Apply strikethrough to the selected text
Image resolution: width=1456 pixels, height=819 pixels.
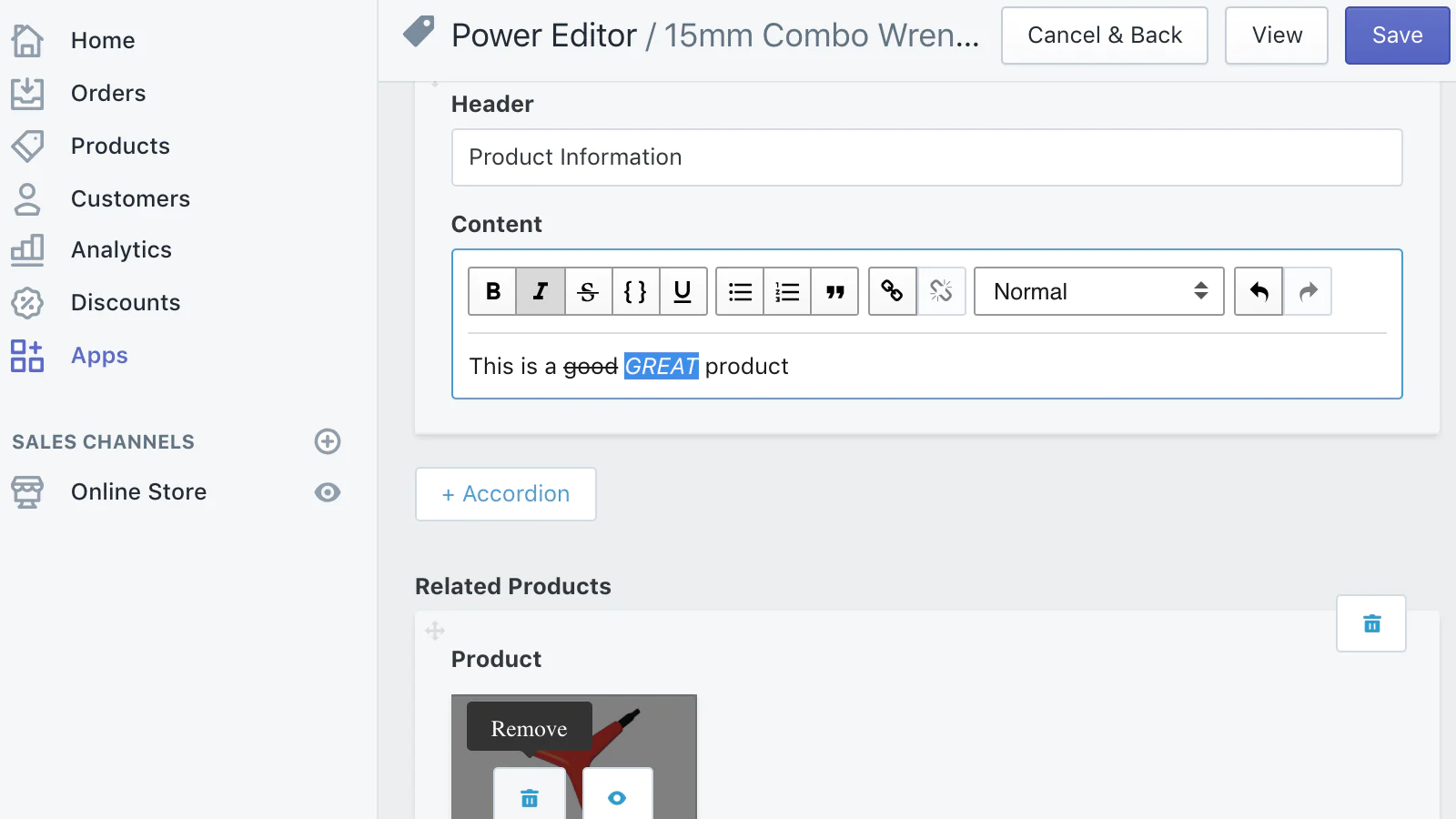pos(588,291)
